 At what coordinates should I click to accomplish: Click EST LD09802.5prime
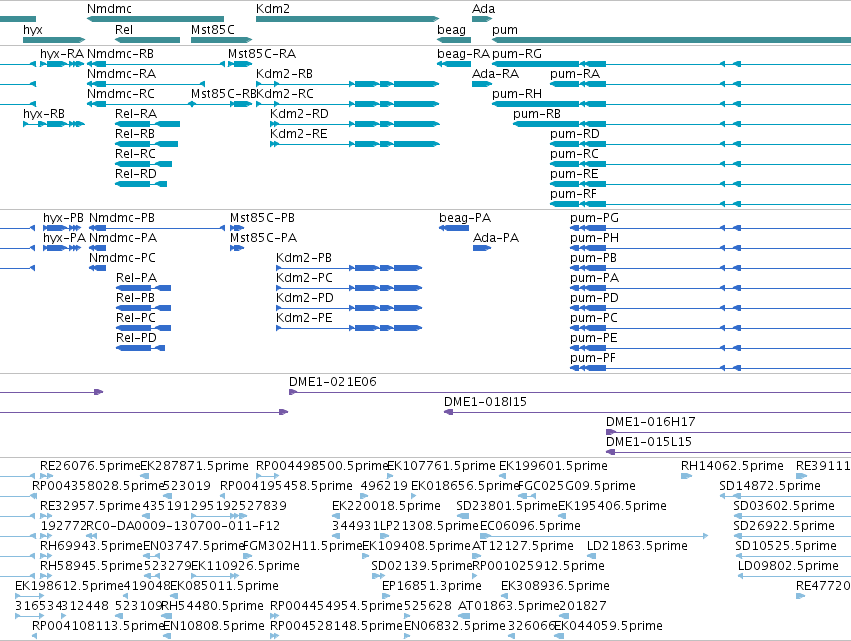pos(788,567)
